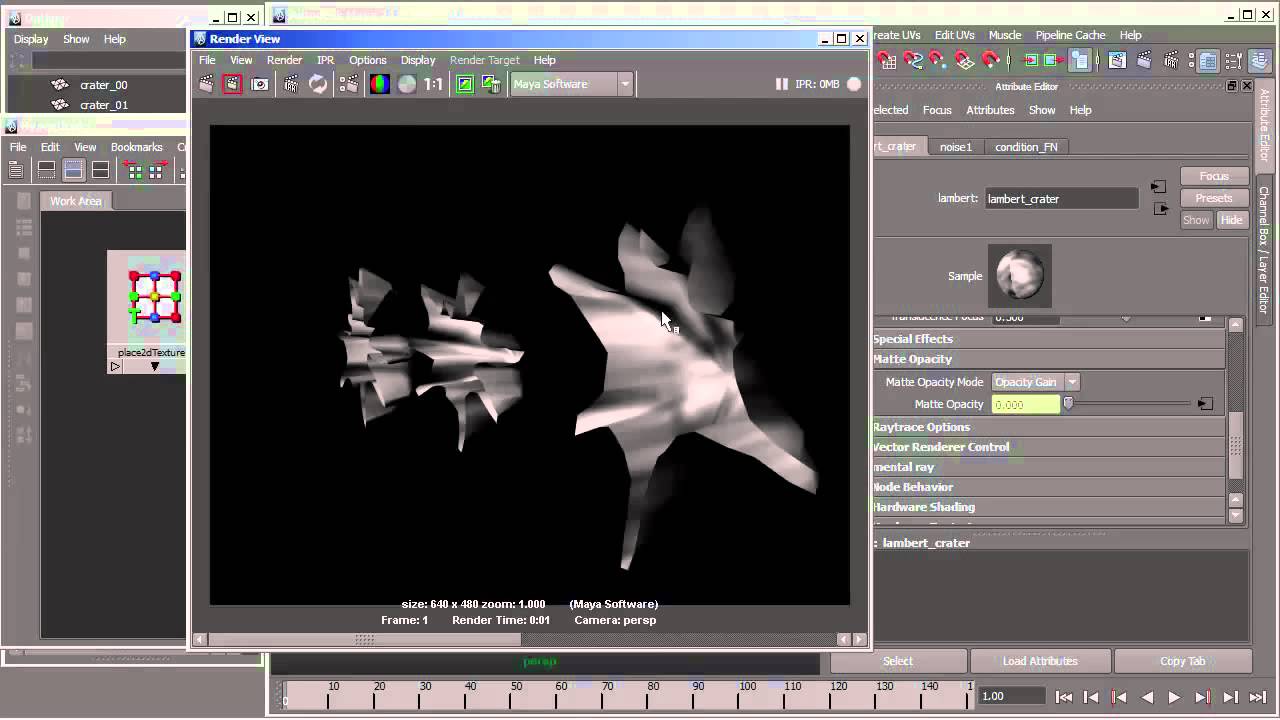Click the Keep Image icon
Viewport: 1280px width, 720px height.
tap(465, 84)
